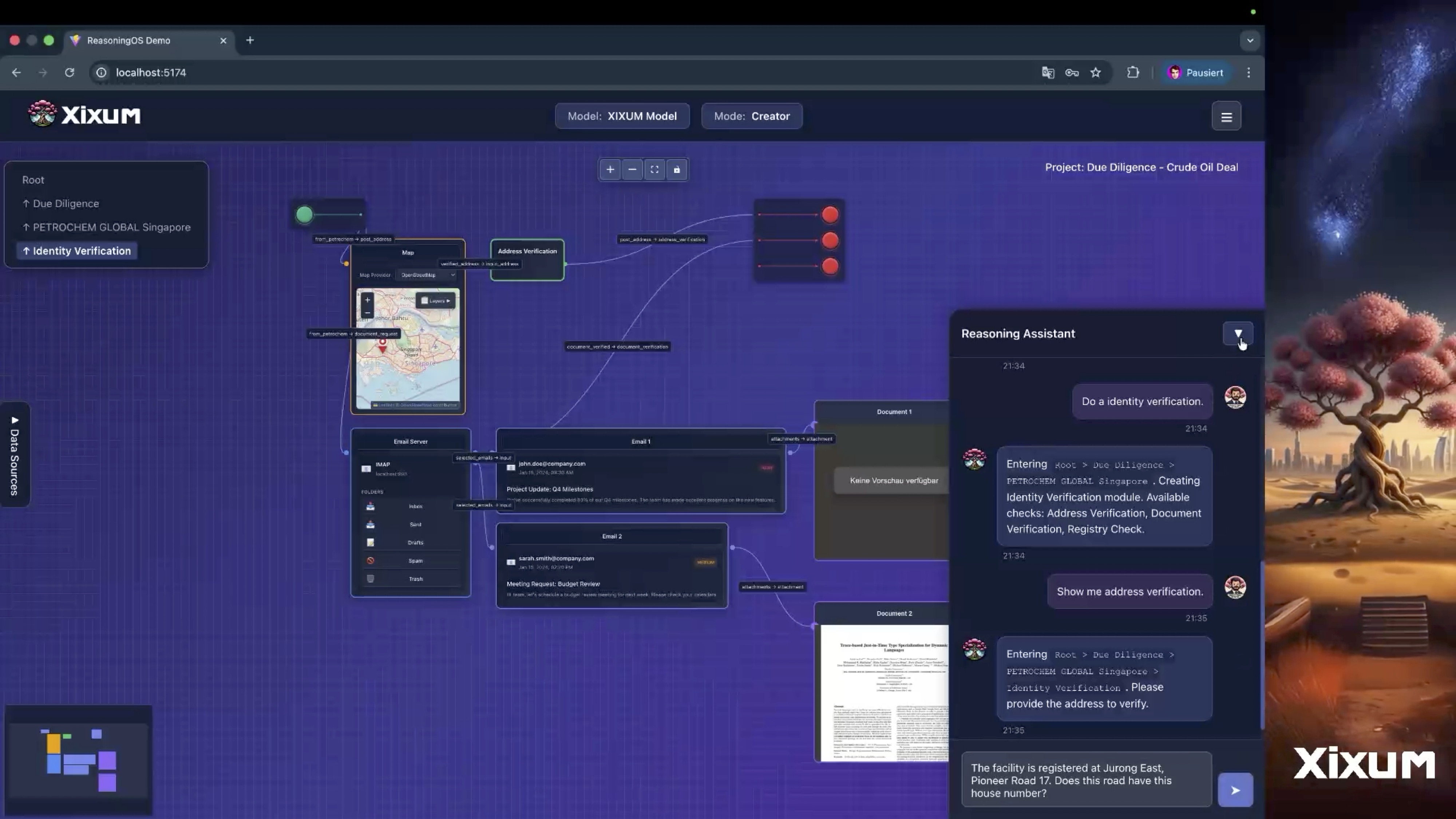Zoom in the canvas with plus button
The height and width of the screenshot is (819, 1456).
[610, 170]
